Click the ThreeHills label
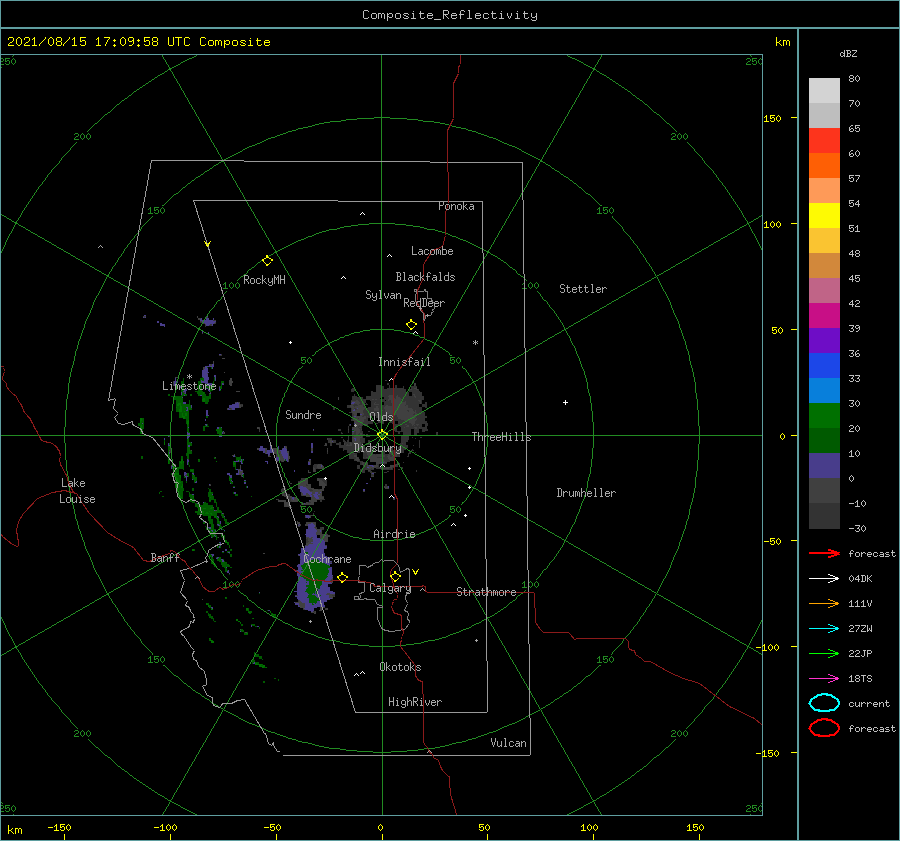Screen dimensions: 900x841 [502, 437]
